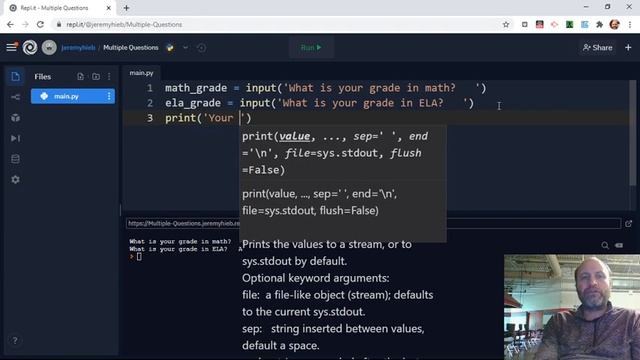Open the help question mark icon
This screenshot has width=640, height=360.
pos(15,340)
